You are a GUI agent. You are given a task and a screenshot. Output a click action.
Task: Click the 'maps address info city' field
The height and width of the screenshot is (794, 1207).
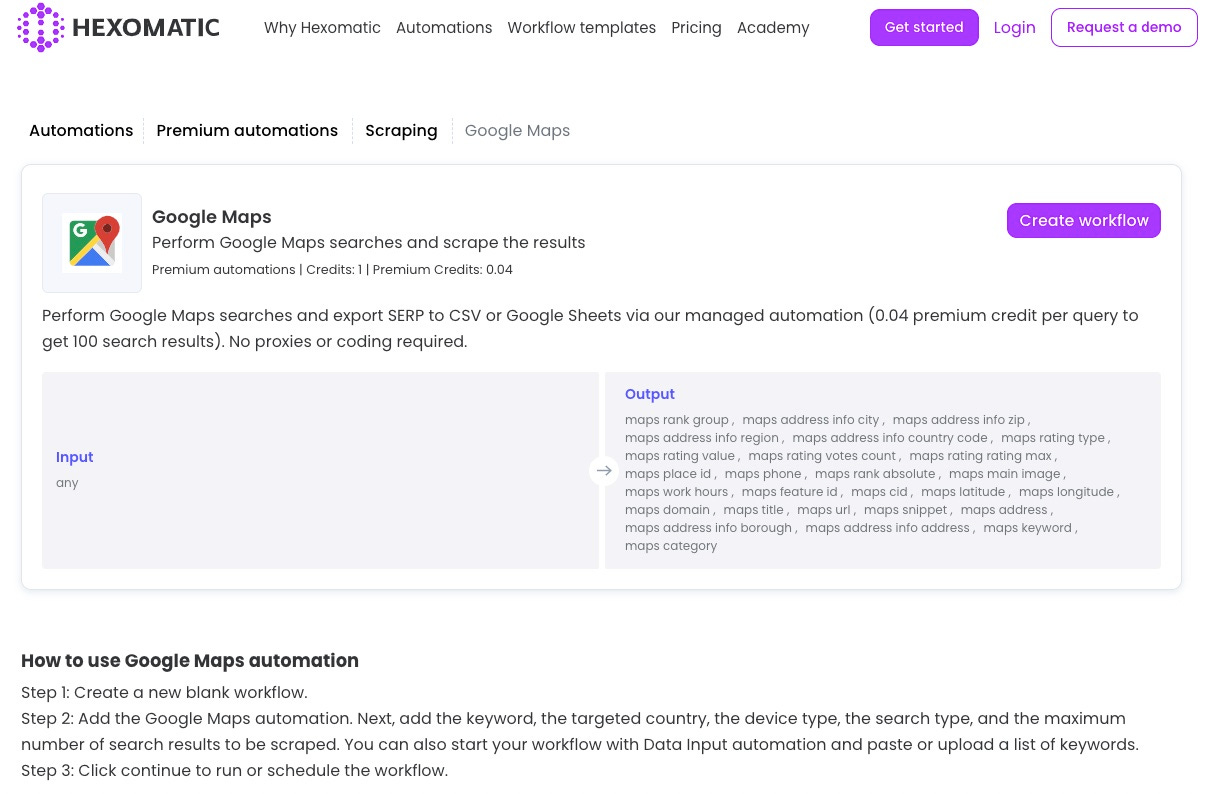[x=811, y=420]
